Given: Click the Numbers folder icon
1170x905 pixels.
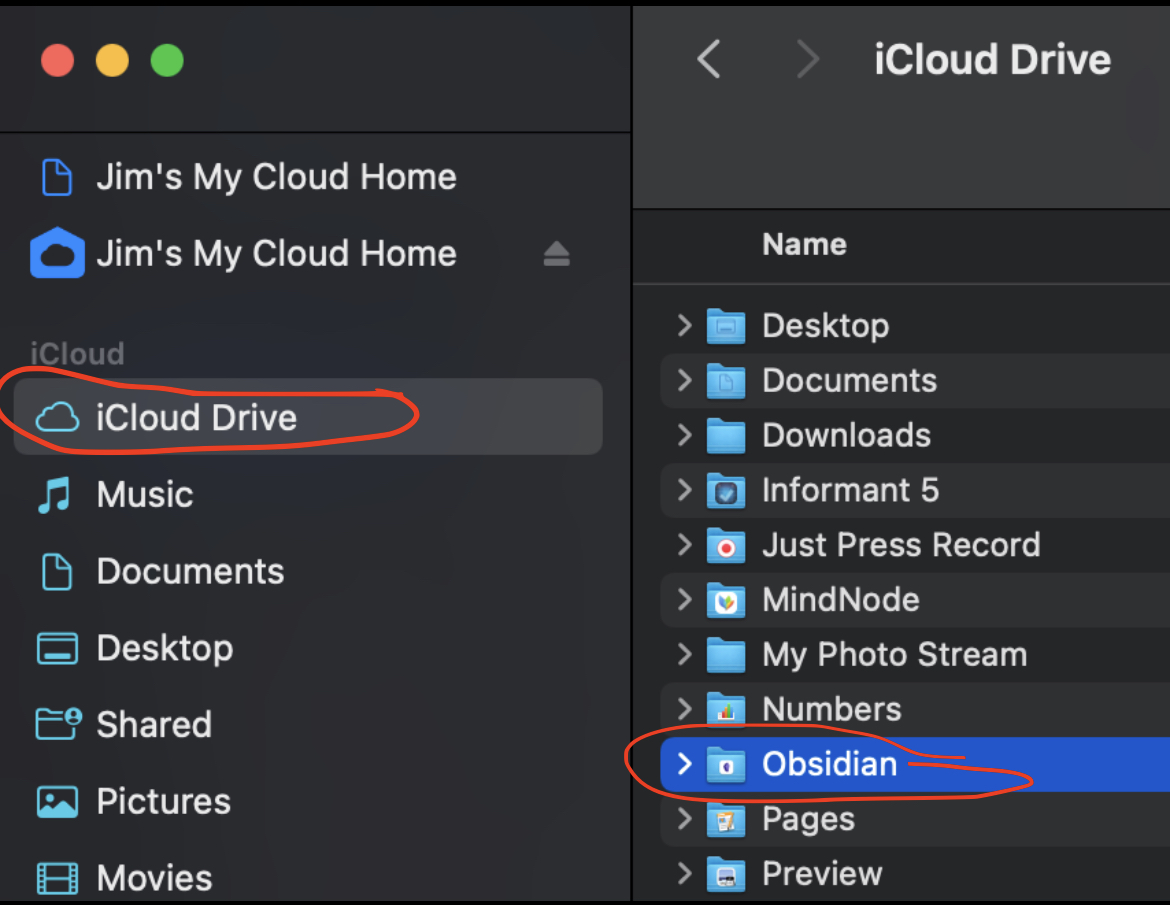Looking at the screenshot, I should pos(725,710).
